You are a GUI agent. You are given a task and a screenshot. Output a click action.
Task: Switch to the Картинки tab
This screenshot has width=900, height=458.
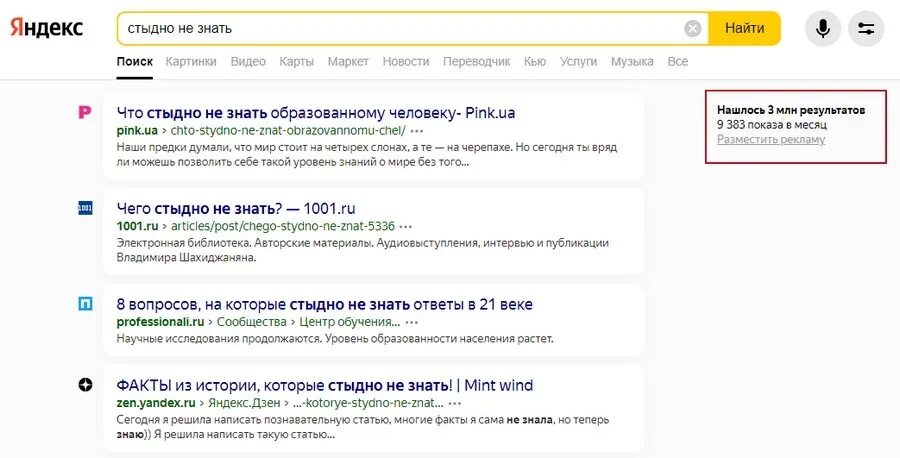191,61
